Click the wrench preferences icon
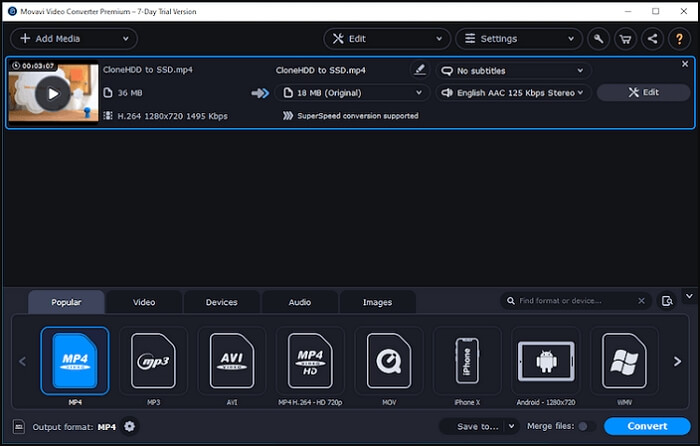Screen dimensions: 700x446 pyautogui.click(x=598, y=39)
